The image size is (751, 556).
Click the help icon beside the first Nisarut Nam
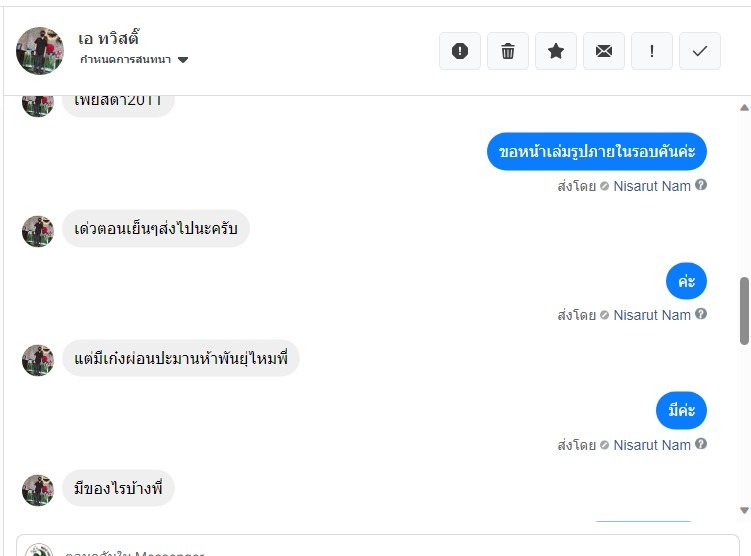click(702, 185)
